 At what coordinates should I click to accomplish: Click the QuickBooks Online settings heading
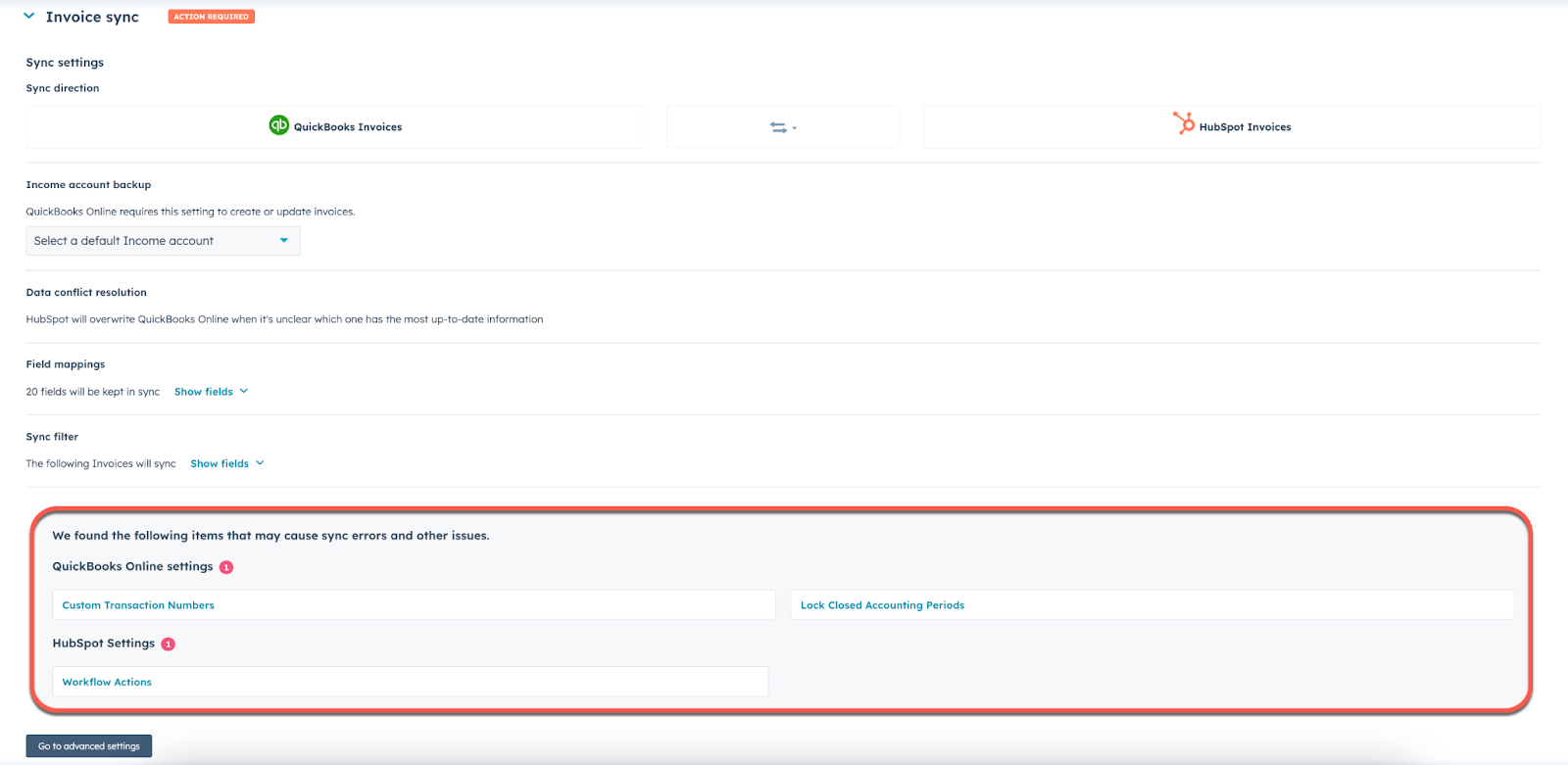coord(132,566)
